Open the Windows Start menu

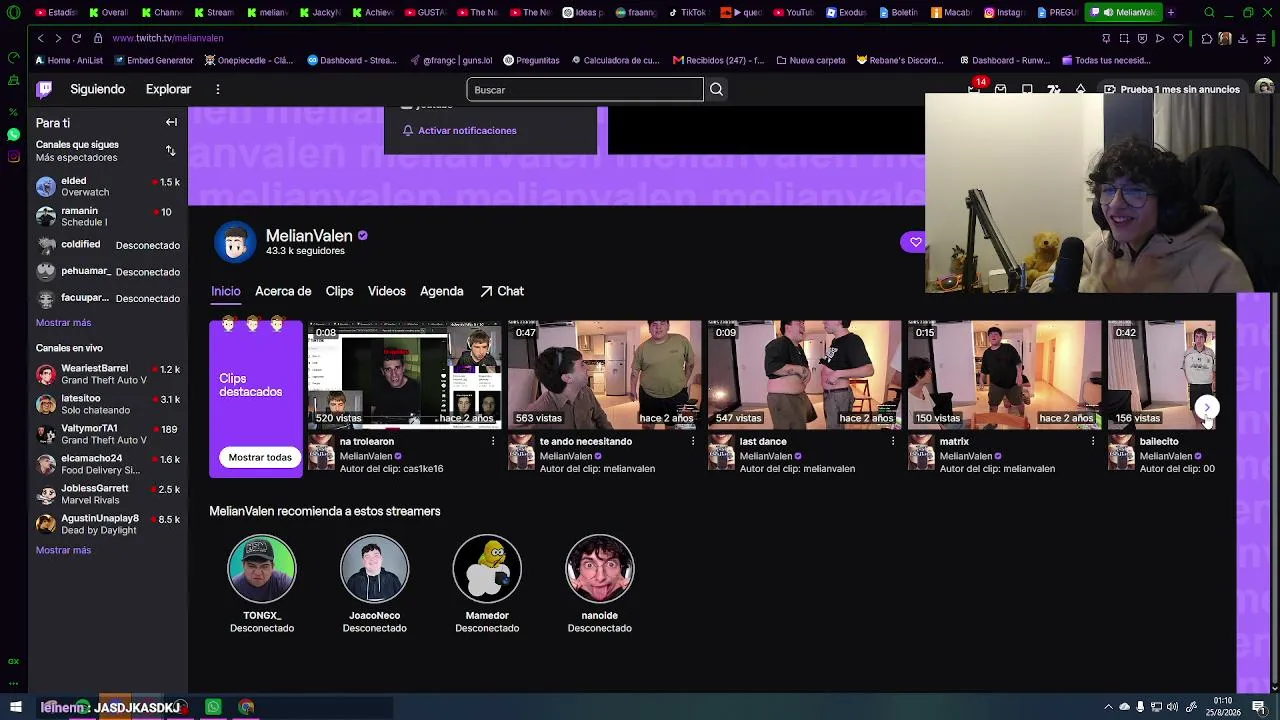coord(15,707)
